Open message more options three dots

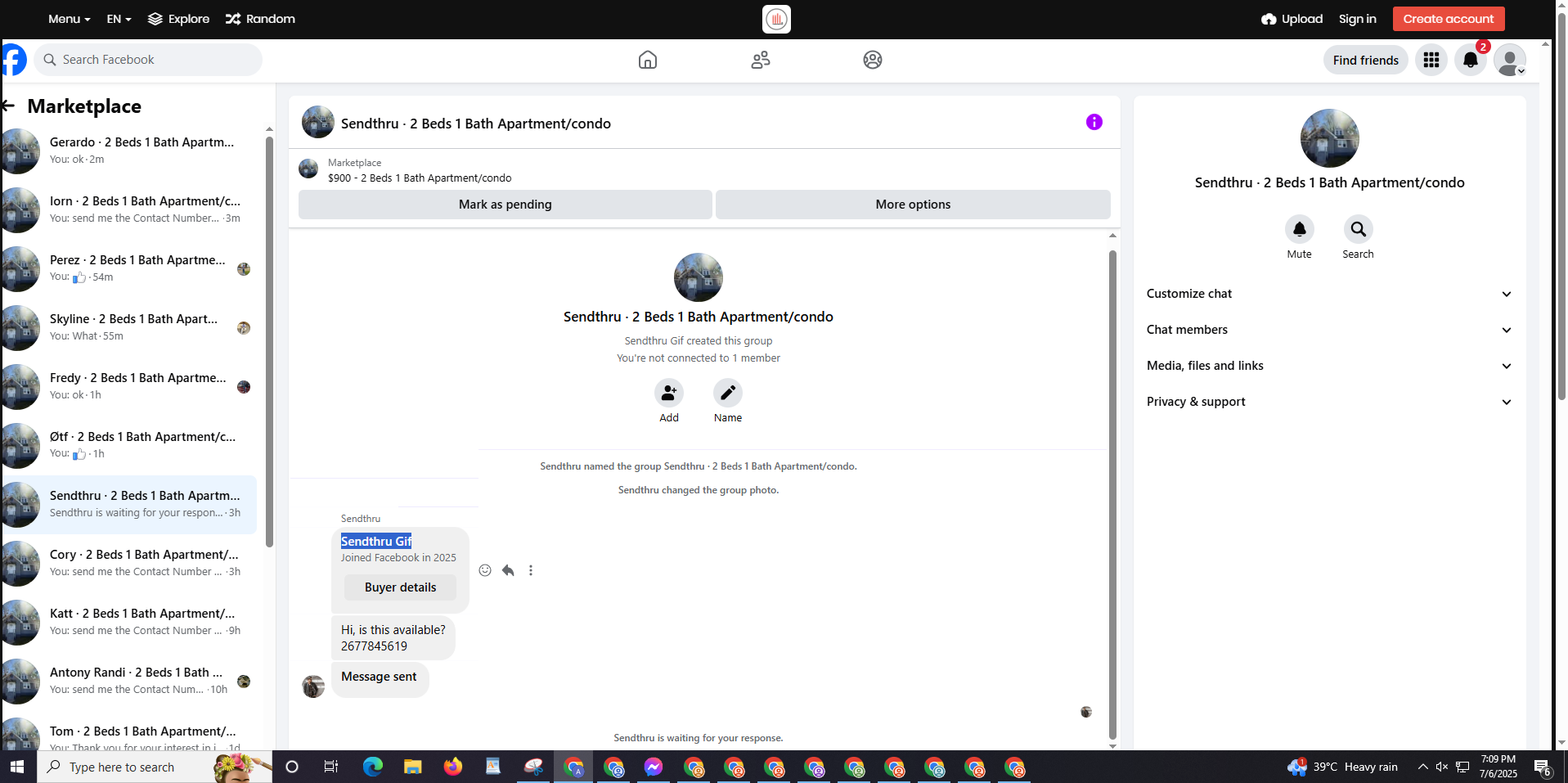point(531,570)
